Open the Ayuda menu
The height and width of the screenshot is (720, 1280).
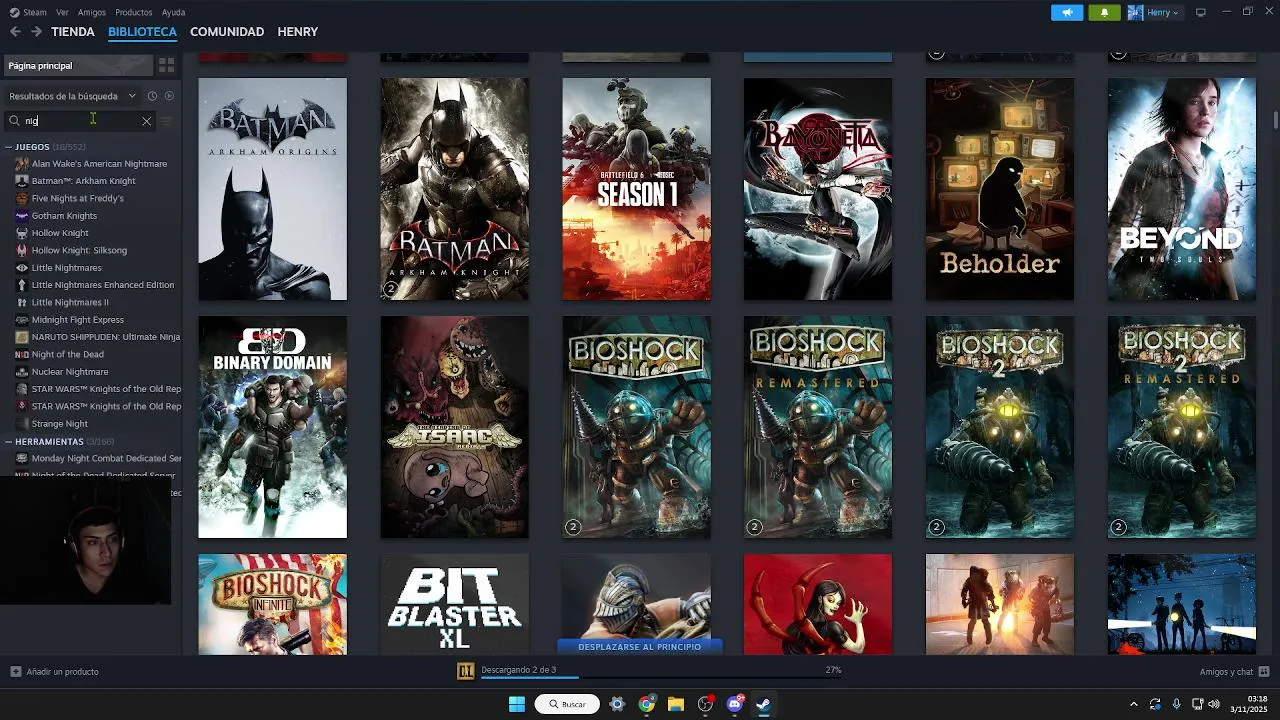173,12
